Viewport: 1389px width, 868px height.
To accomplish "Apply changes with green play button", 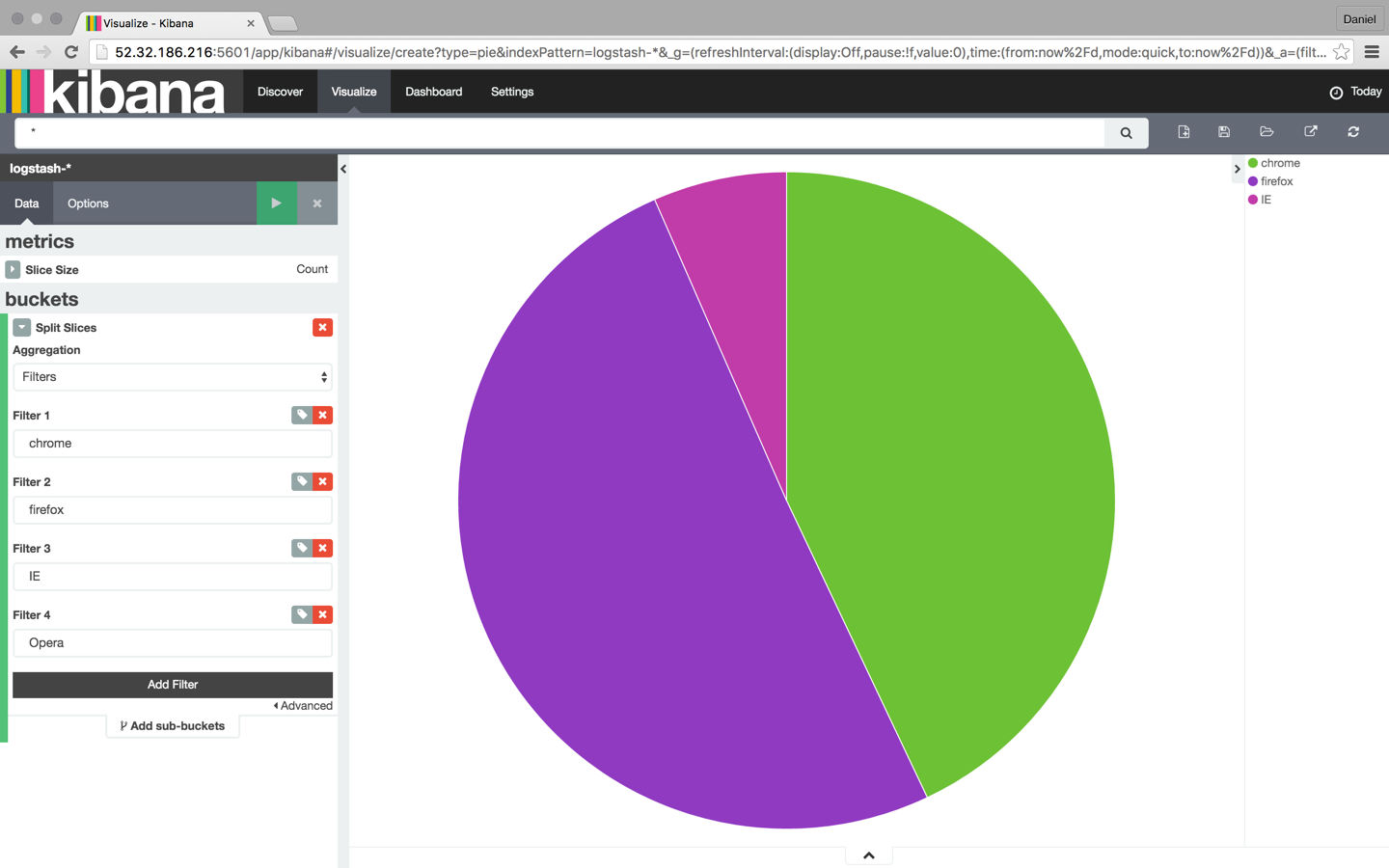I will (276, 203).
